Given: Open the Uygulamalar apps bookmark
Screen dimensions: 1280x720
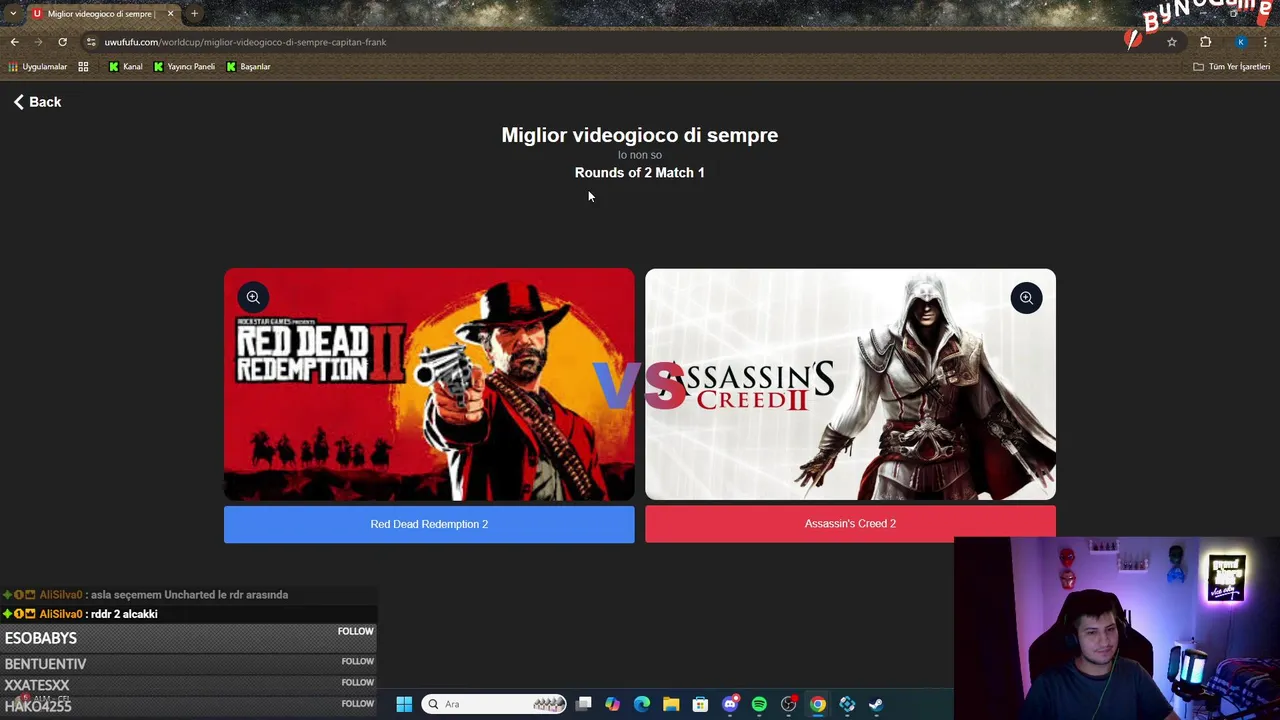Looking at the screenshot, I should tap(37, 67).
